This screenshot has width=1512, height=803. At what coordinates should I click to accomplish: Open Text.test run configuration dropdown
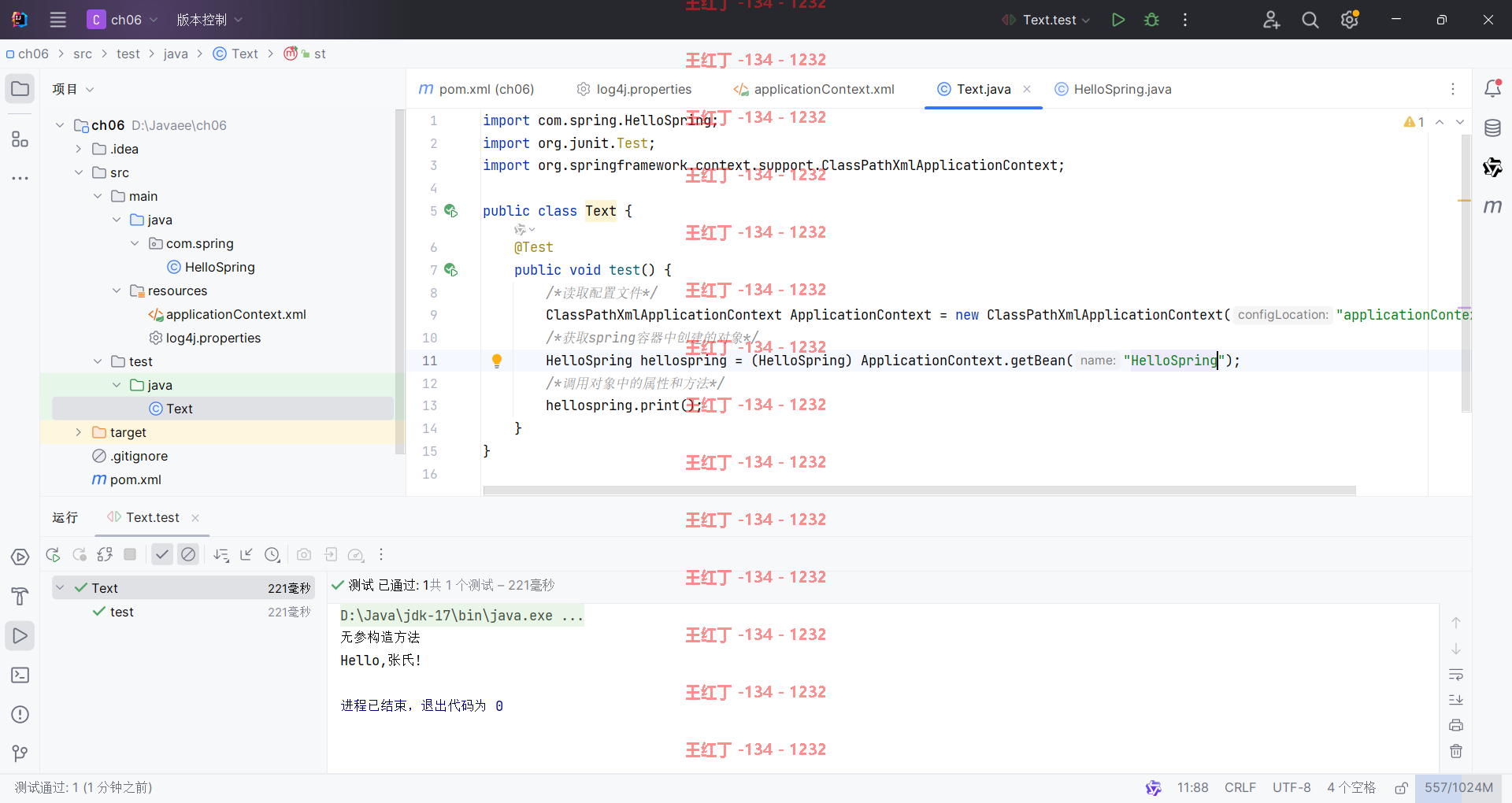point(1047,20)
